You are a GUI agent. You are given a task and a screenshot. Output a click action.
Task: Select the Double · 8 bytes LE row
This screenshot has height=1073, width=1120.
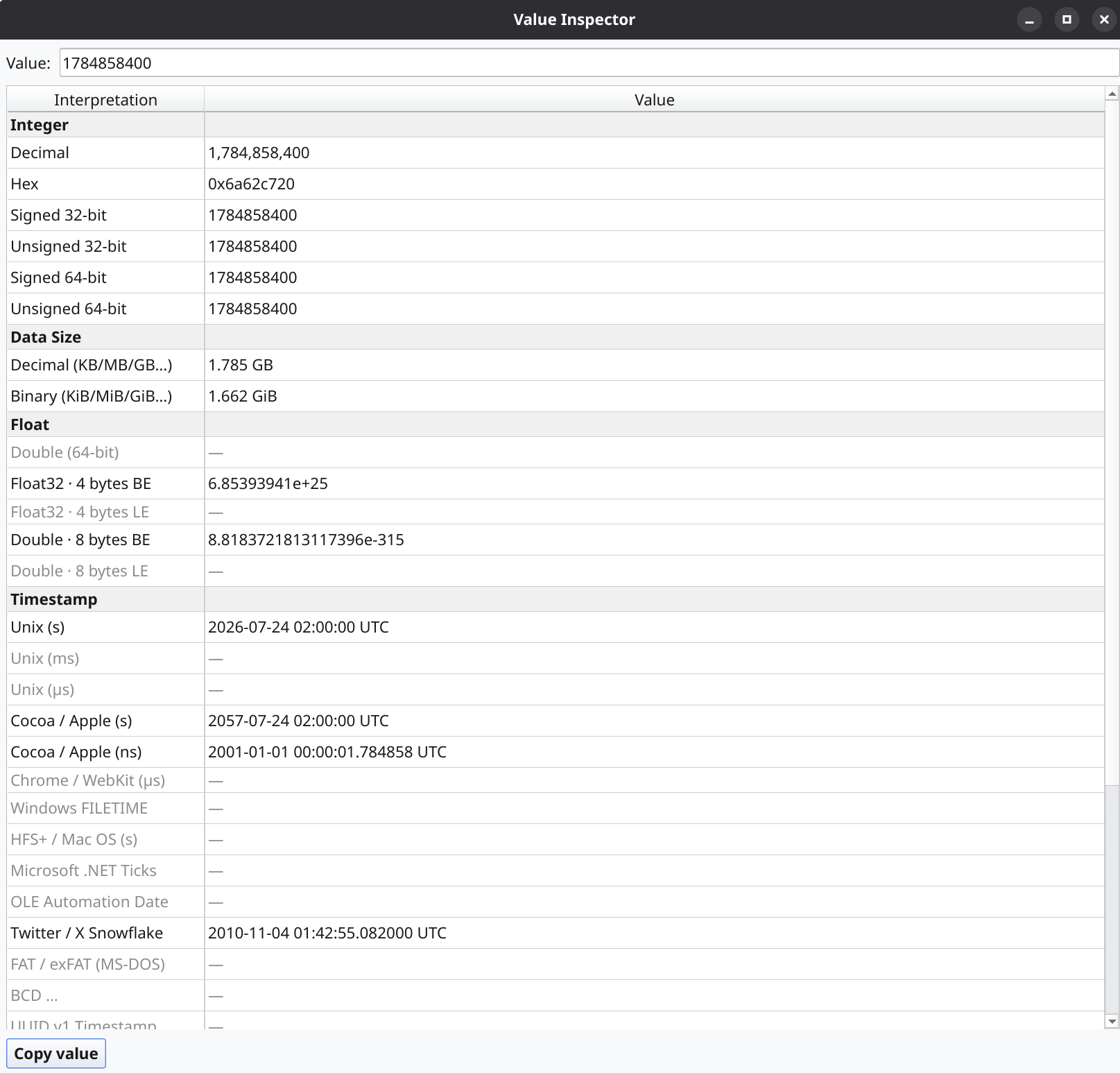pyautogui.click(x=555, y=571)
